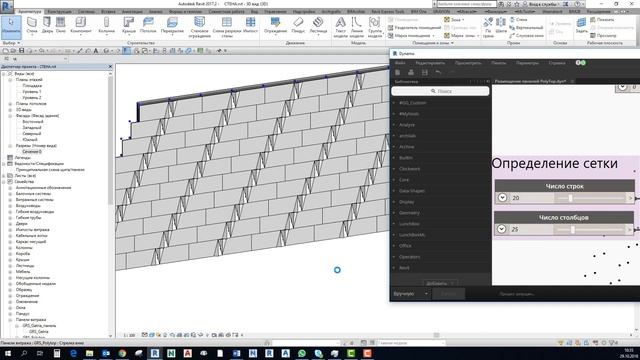This screenshot has width=640, height=360.
Task: Expand Число столбцов node chevron
Action: point(501,229)
